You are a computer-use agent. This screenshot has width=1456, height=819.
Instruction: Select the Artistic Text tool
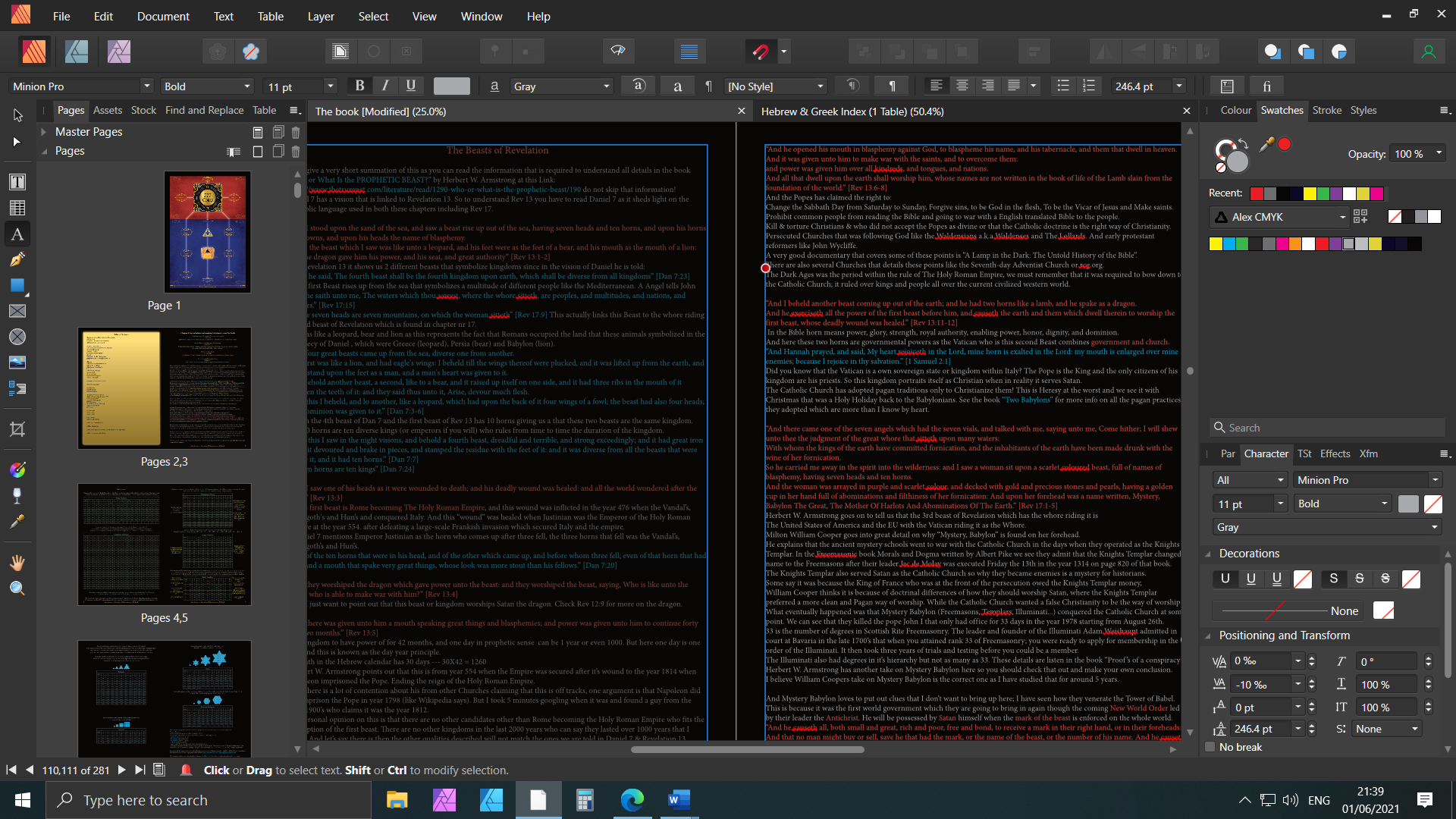point(17,234)
